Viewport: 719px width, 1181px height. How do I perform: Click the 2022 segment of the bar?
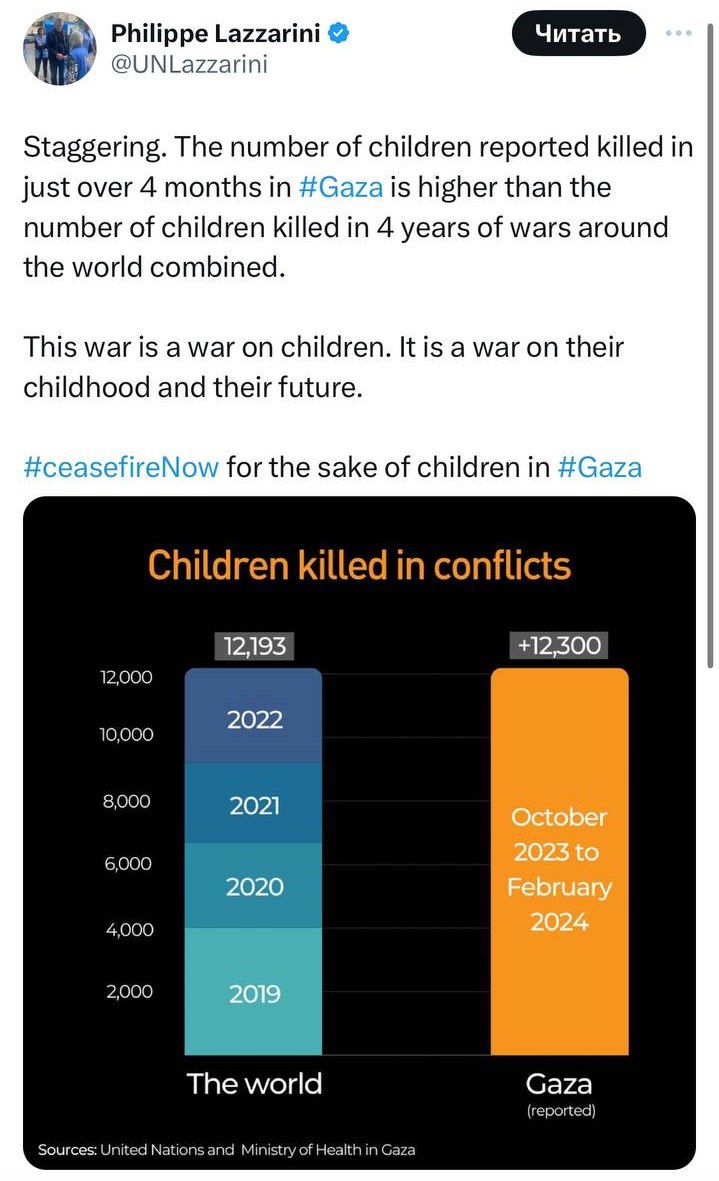[x=254, y=718]
